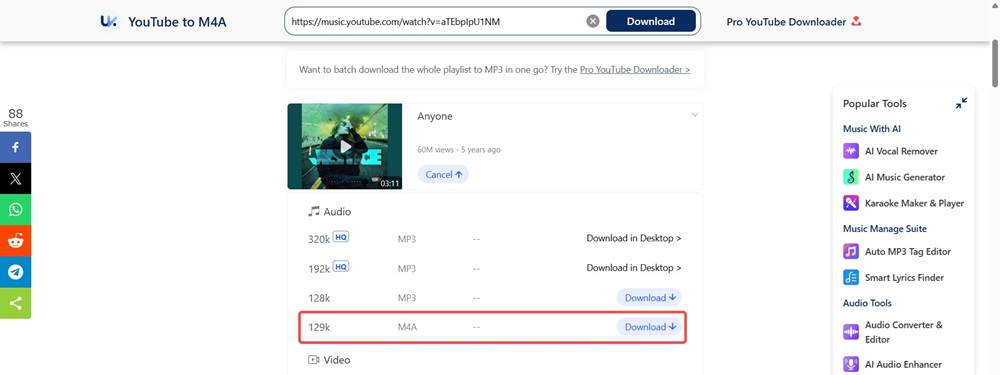Click the Popular Tools heading
Viewport: 1000px width, 375px height.
(875, 103)
